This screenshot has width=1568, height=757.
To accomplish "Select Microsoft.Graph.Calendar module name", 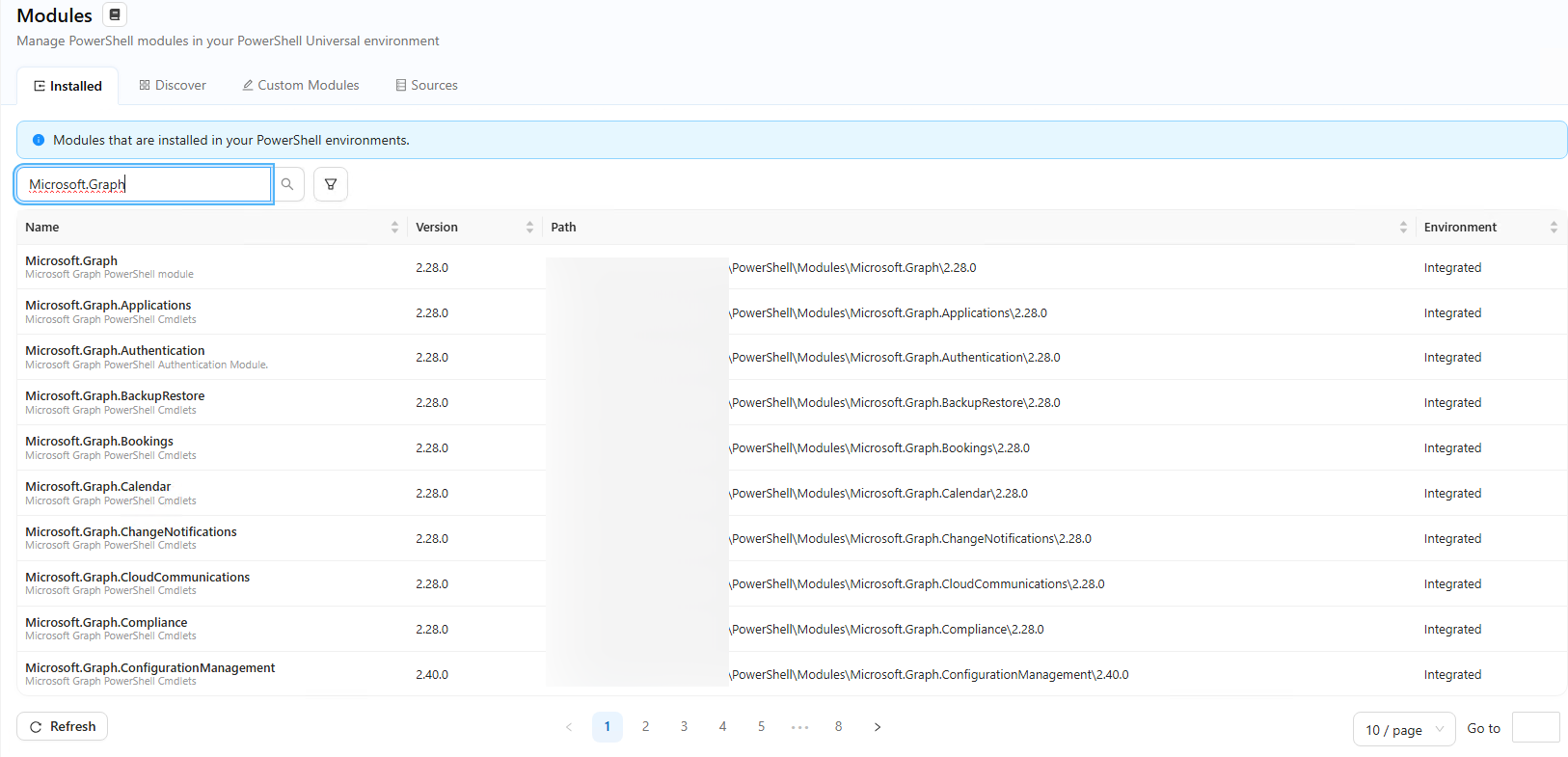I will 98,487.
